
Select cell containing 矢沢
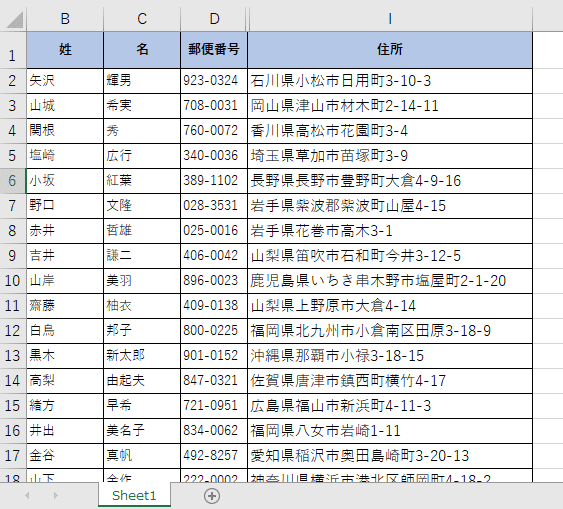point(65,81)
